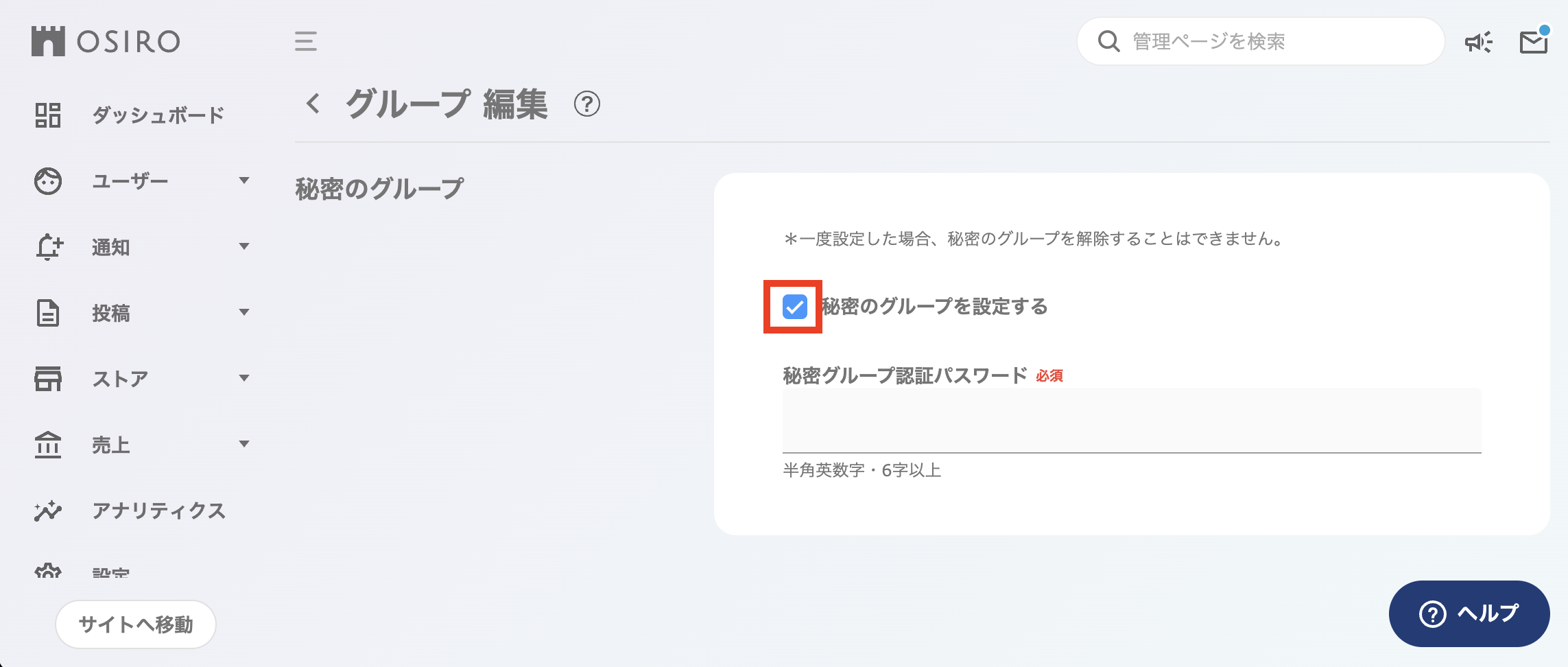Uncheck 秘密のグループを設定する checkbox
The height and width of the screenshot is (667, 1568).
tap(794, 307)
